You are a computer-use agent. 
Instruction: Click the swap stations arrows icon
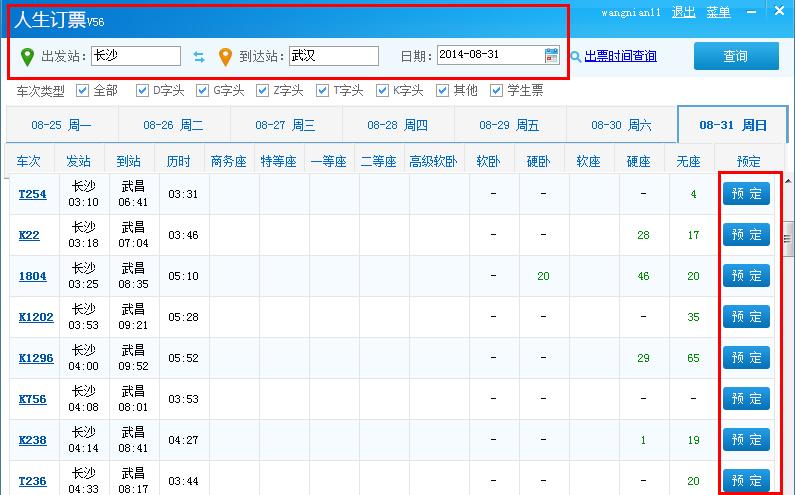pyautogui.click(x=198, y=56)
